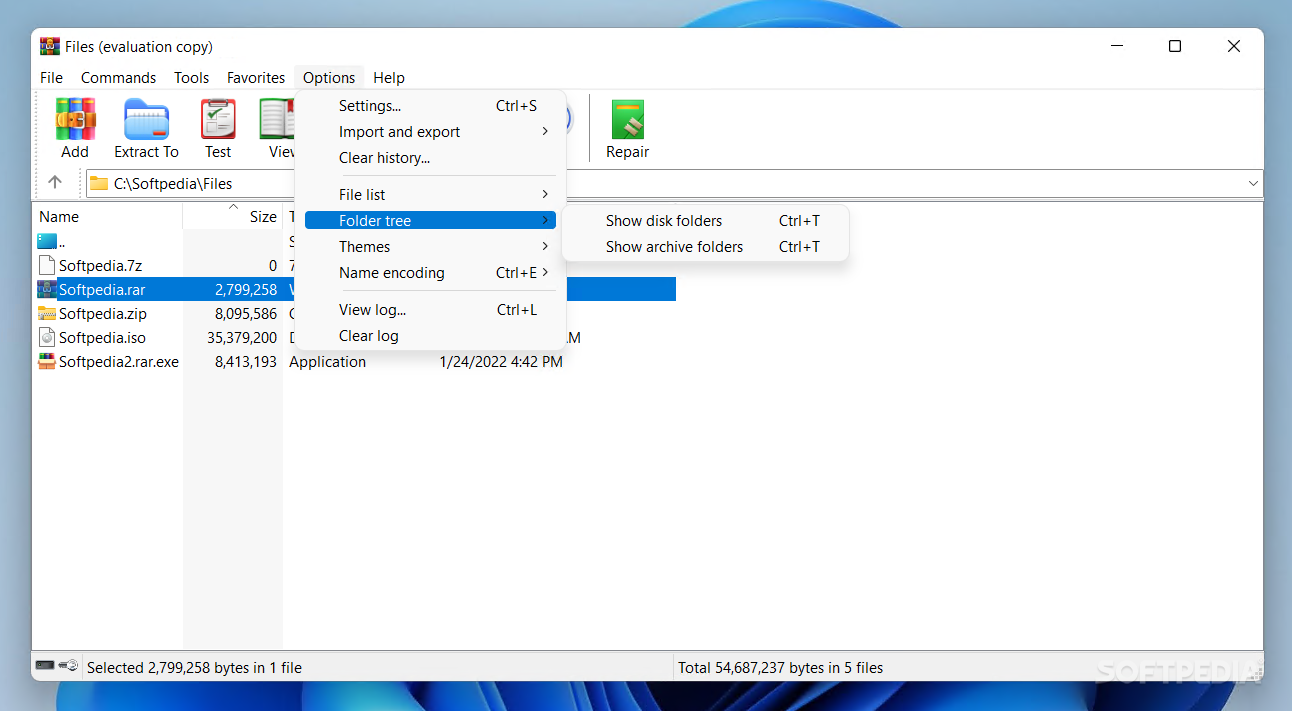Click the drive icon in status bar
Image resolution: width=1292 pixels, height=711 pixels.
click(x=45, y=665)
